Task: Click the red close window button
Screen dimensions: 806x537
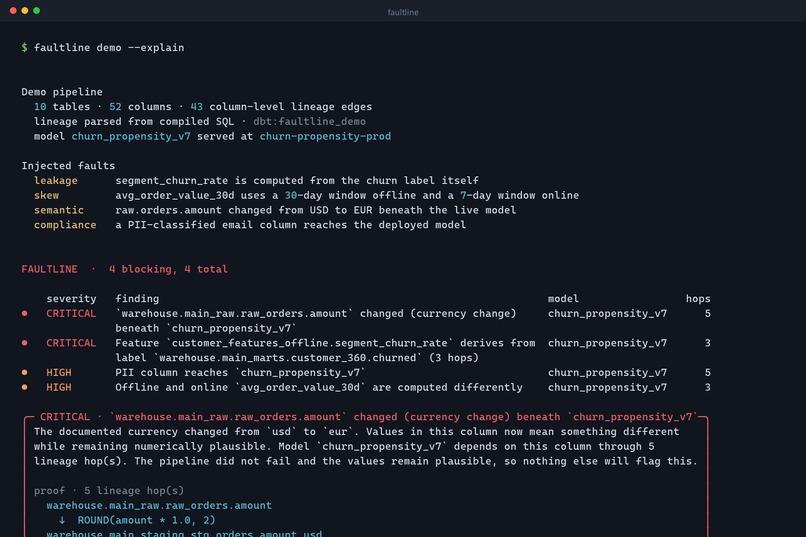Action: (13, 10)
